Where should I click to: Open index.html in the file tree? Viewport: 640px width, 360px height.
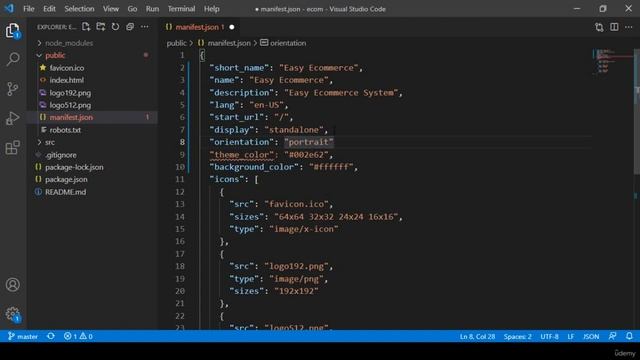tap(67, 80)
